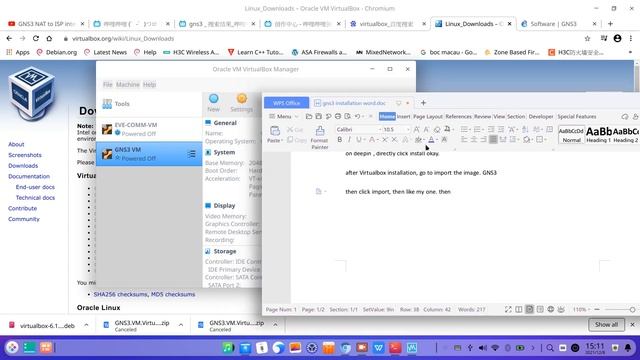Click the Paste icon in WPS ribbon
The height and width of the screenshot is (360, 640).
[274, 131]
